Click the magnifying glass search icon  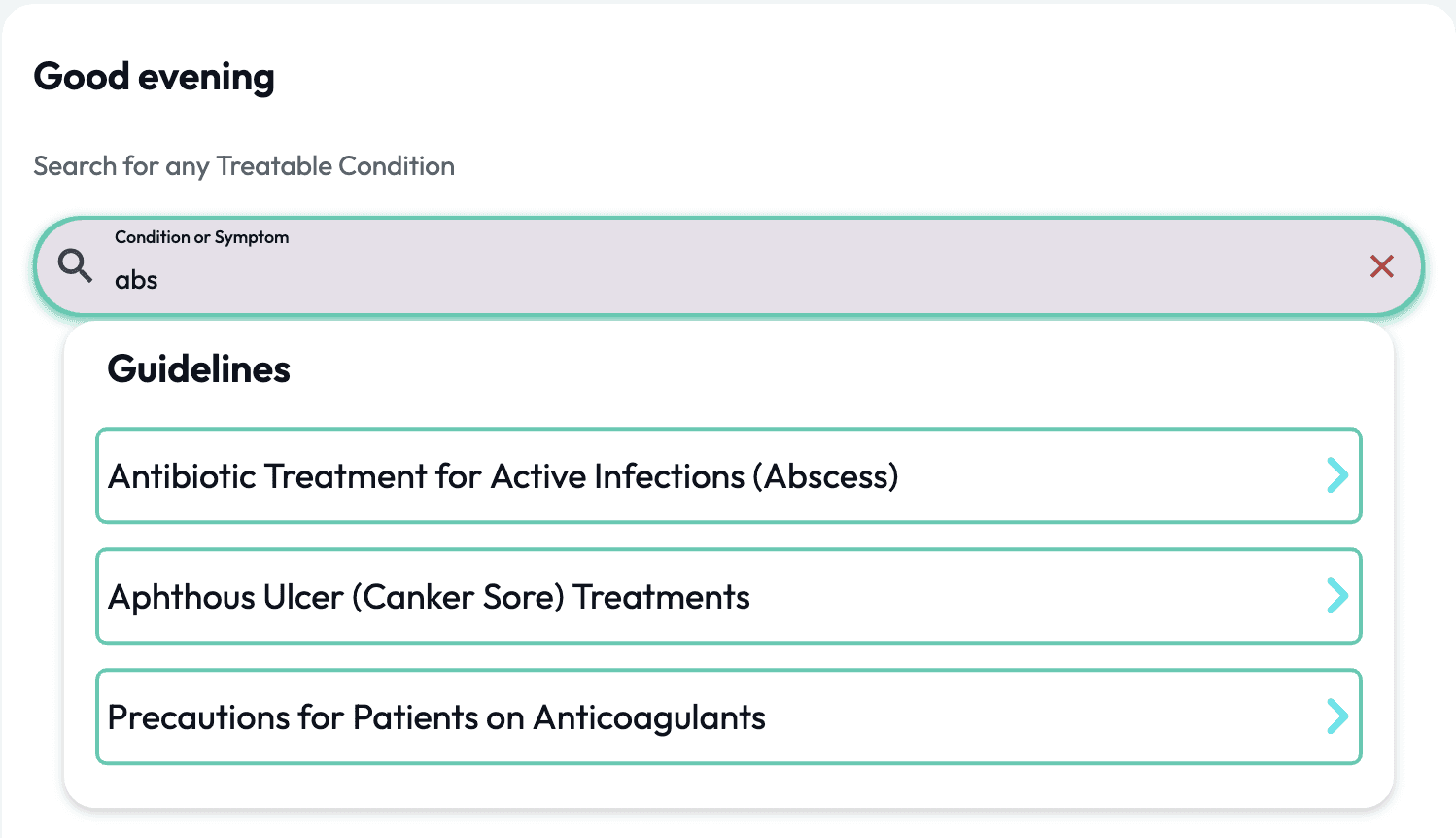75,265
